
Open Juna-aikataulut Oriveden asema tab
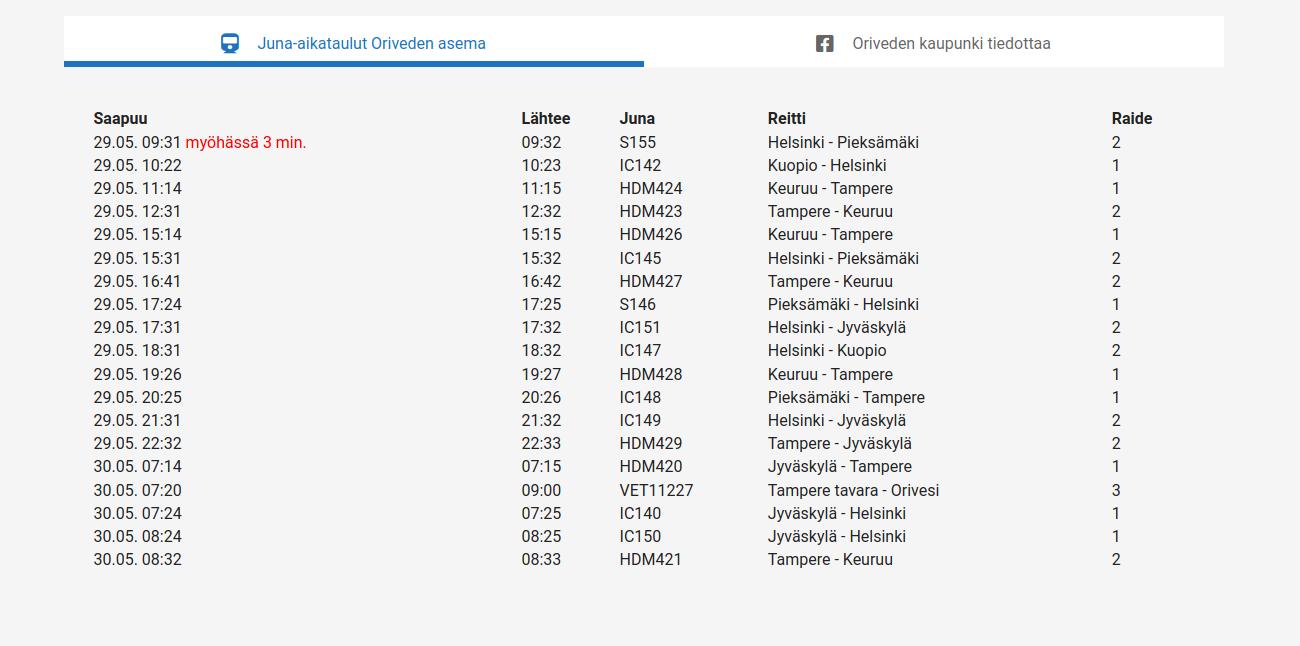(x=354, y=42)
